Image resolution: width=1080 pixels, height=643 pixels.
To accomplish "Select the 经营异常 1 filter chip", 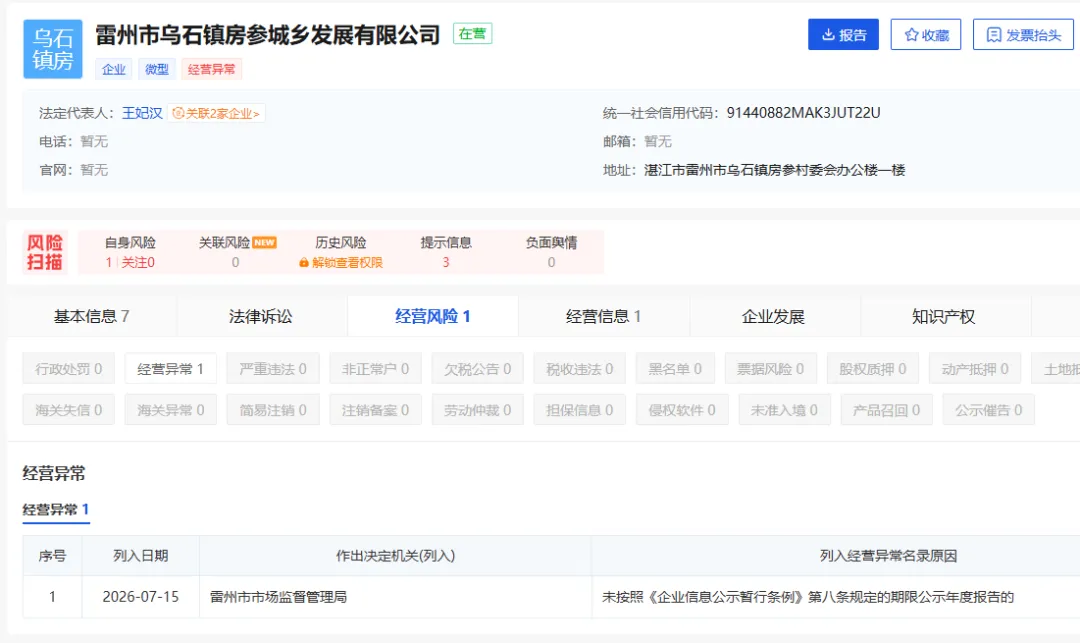I will (x=170, y=369).
